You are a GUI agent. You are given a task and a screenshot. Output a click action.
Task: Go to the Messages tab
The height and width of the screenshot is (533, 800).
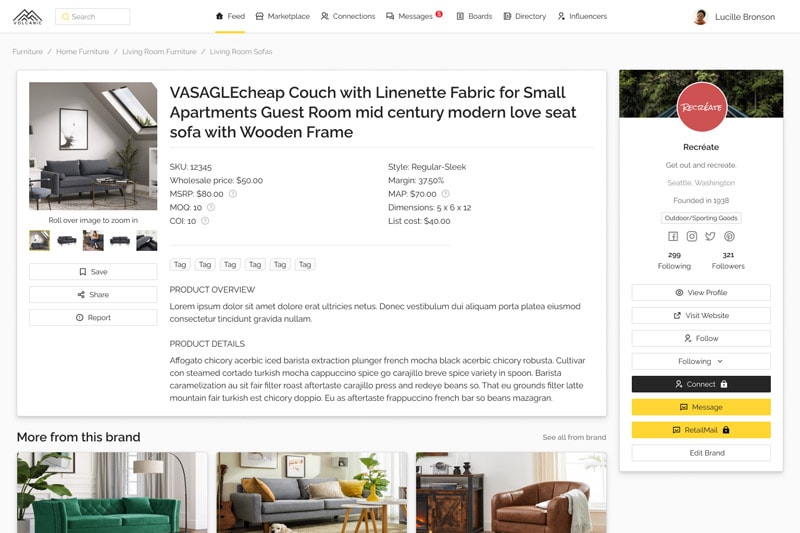tap(414, 16)
